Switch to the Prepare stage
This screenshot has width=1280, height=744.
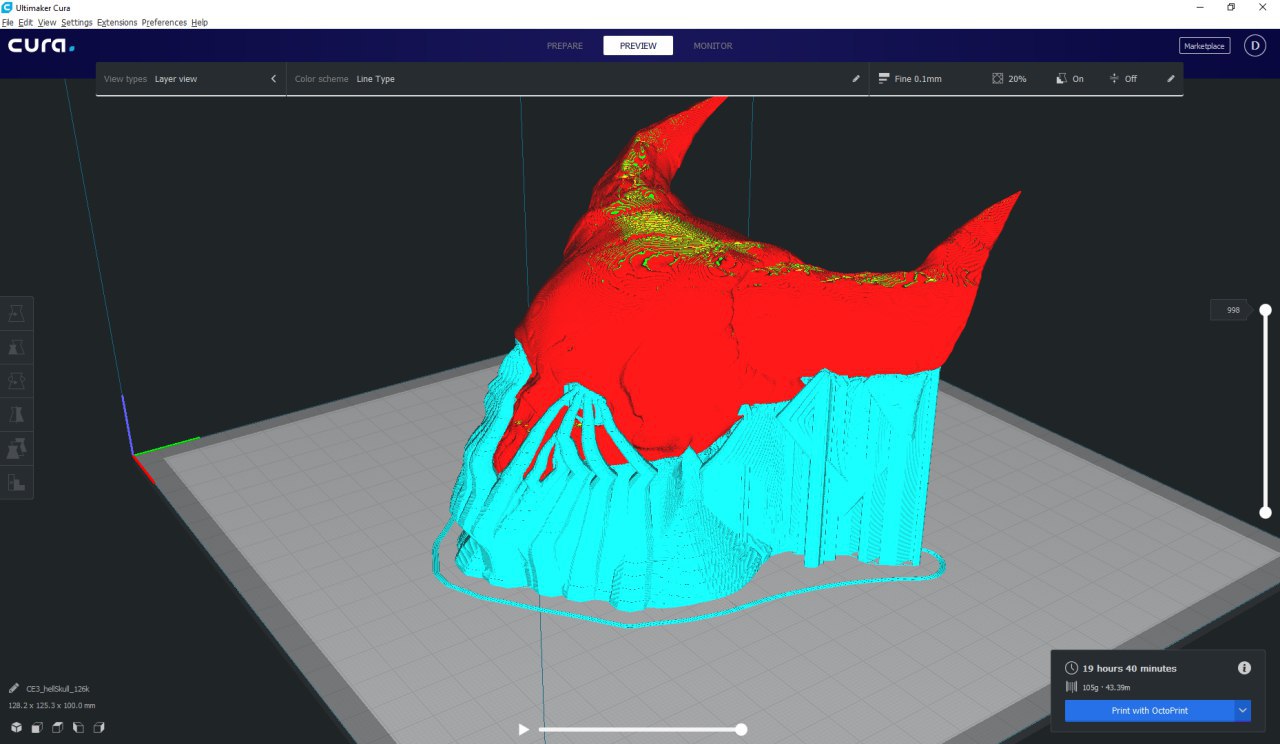coord(564,46)
